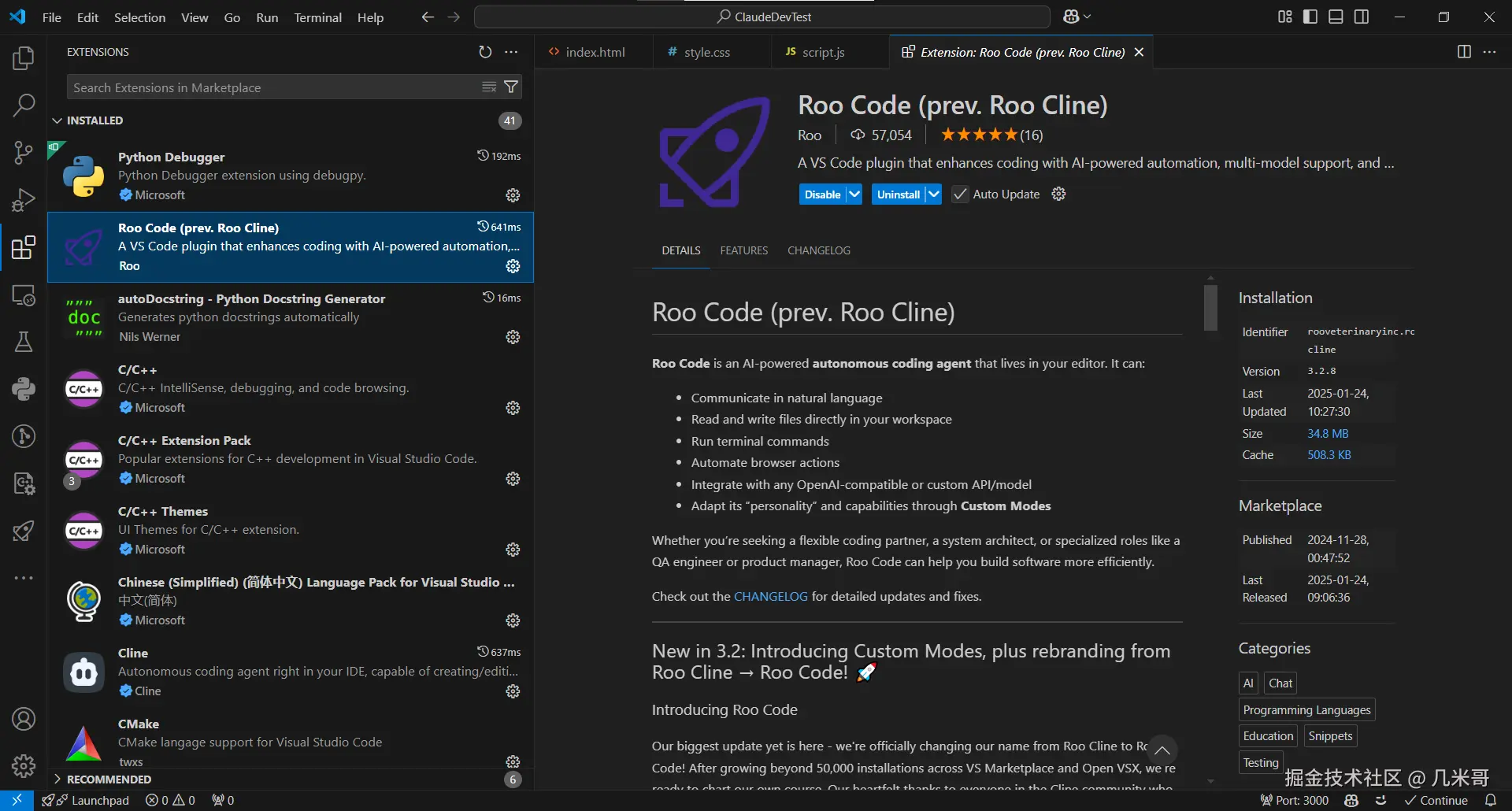1512x811 pixels.
Task: Open the Testing flask view
Action: click(x=24, y=342)
